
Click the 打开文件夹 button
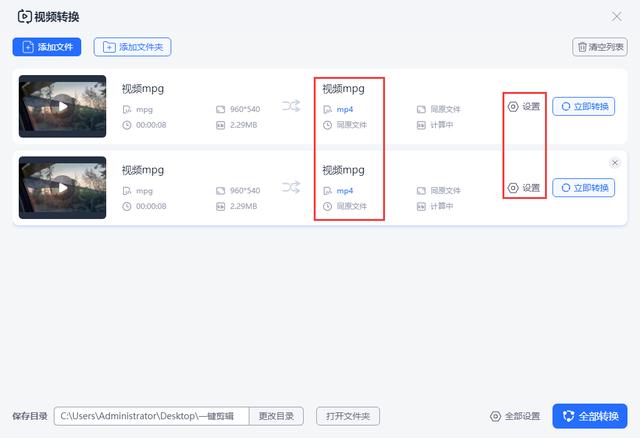(x=348, y=416)
